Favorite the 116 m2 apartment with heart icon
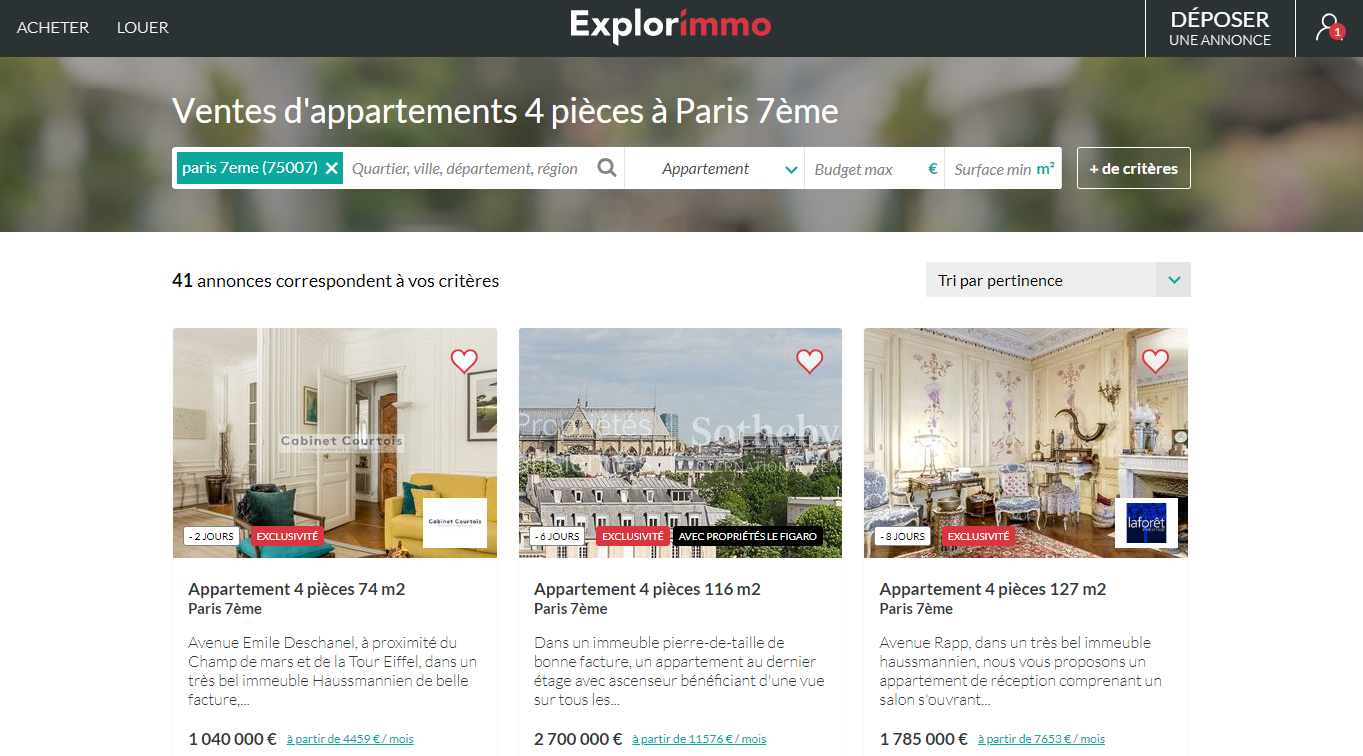Image resolution: width=1363 pixels, height=756 pixels. 809,361
